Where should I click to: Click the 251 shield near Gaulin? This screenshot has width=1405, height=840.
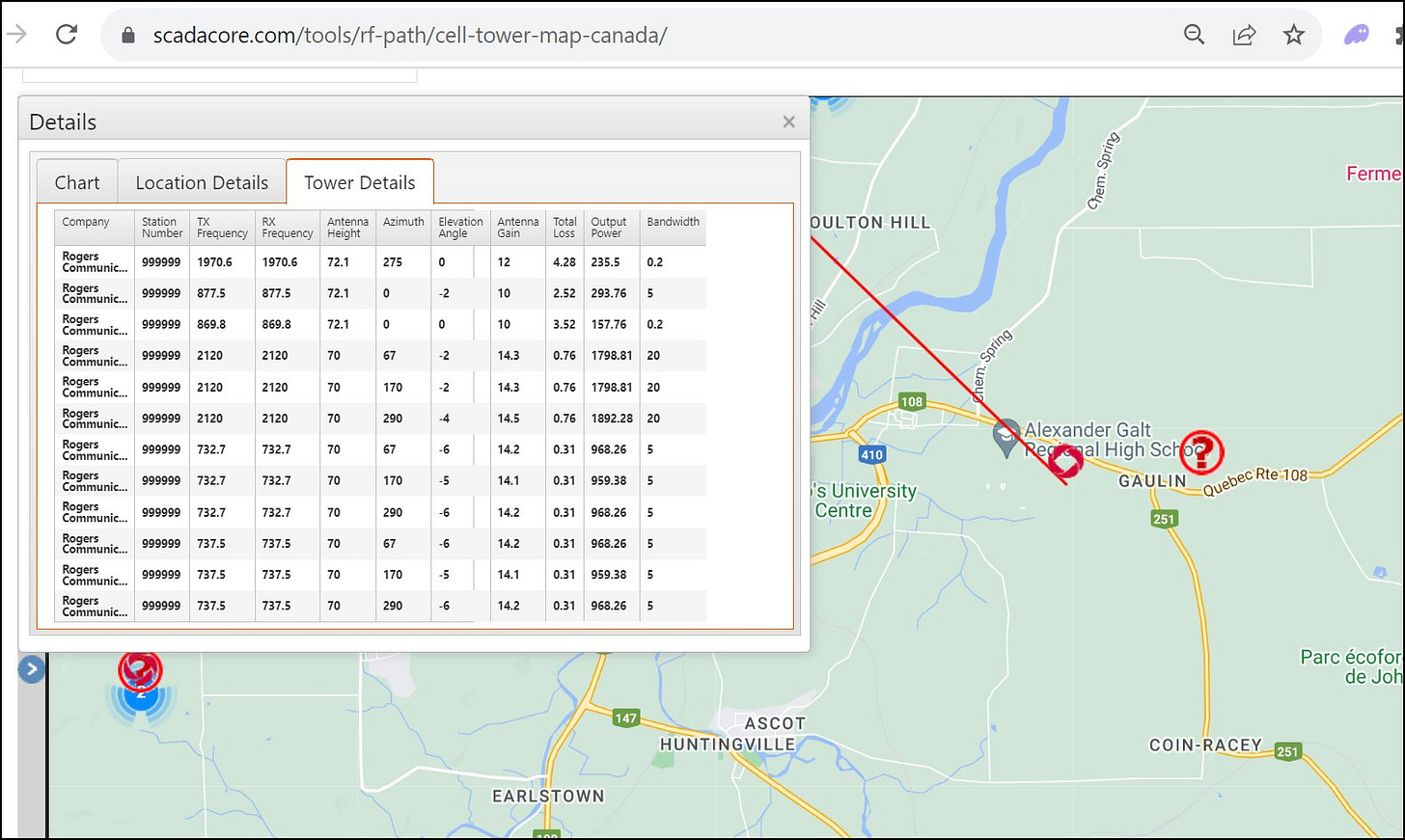pyautogui.click(x=1164, y=519)
